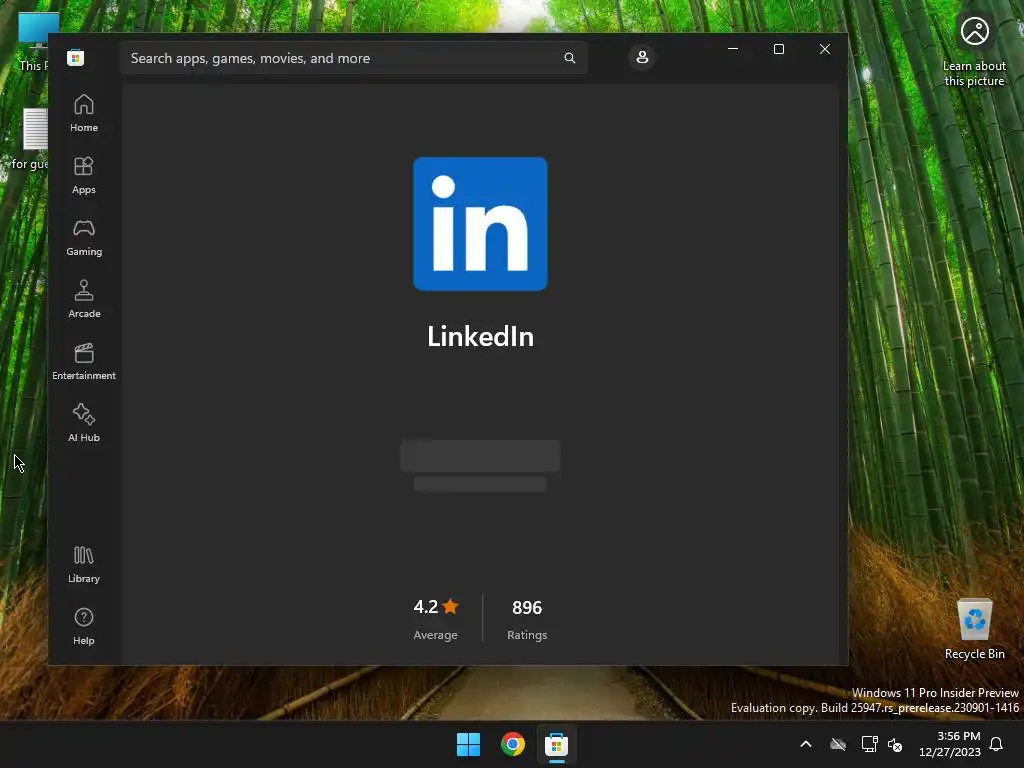Open the Library section
This screenshot has height=768, width=1024.
(84, 564)
